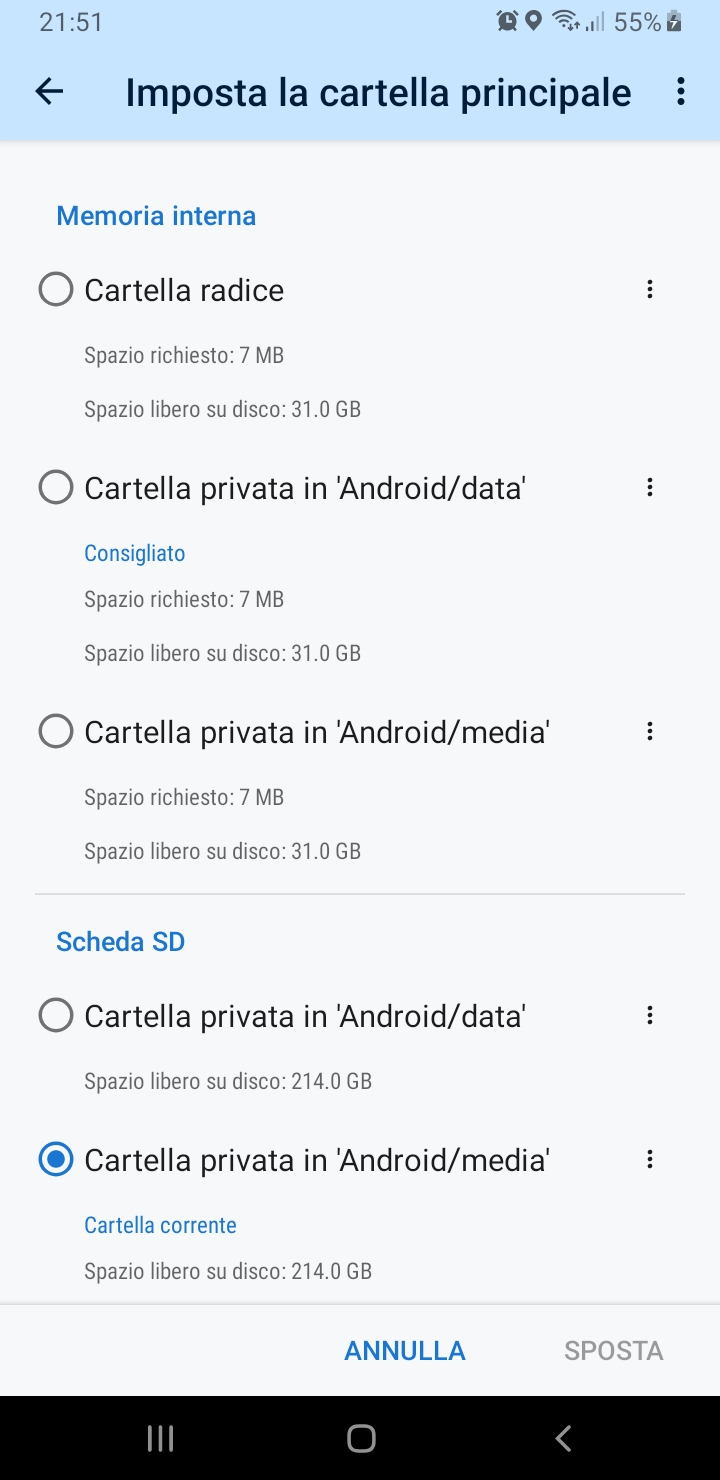The image size is (720, 1480).
Task: Tap the Scheda SD section header
Action: pyautogui.click(x=121, y=942)
